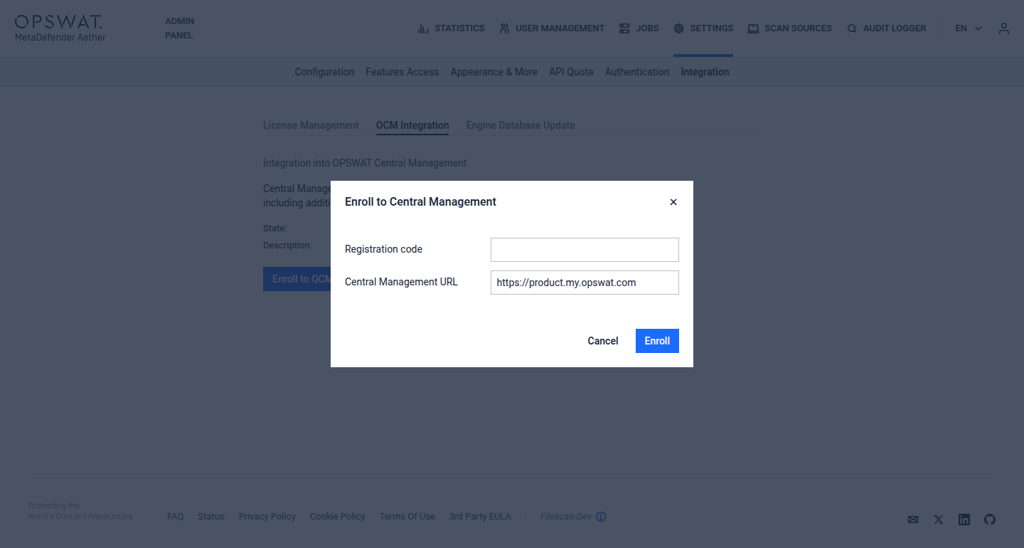Open the Jobs section

(x=639, y=29)
